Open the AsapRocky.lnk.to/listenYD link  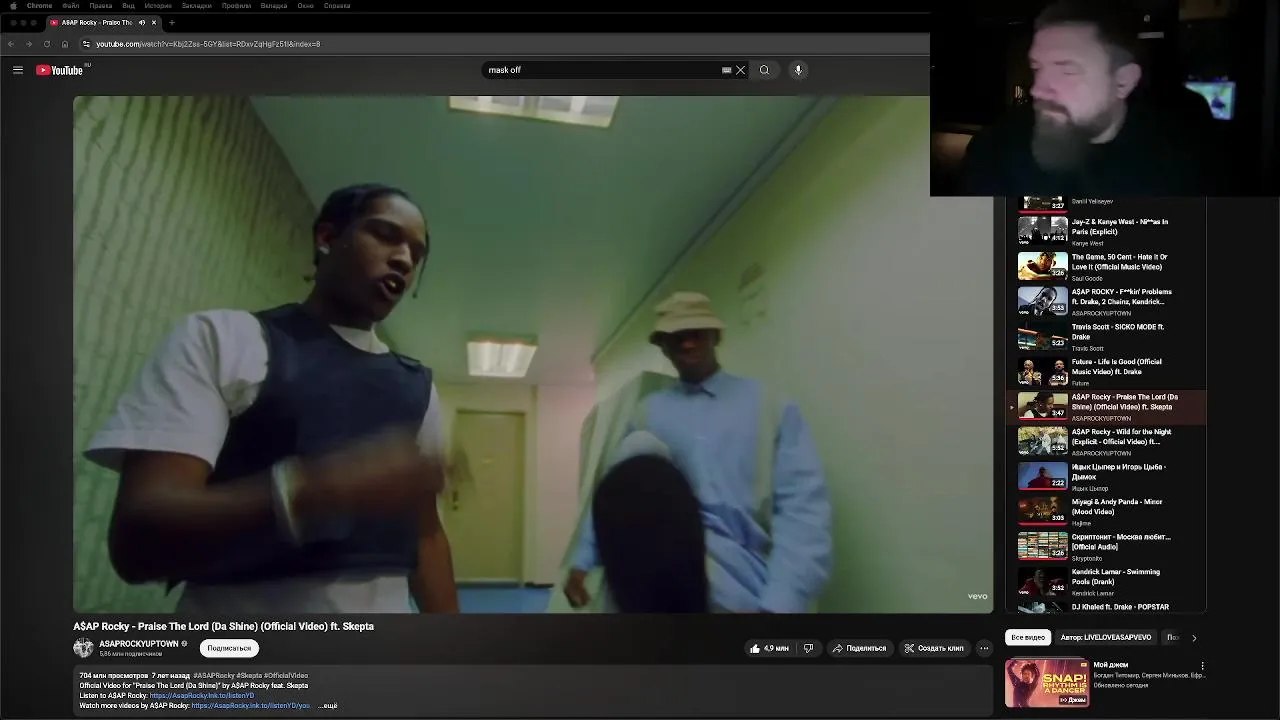202,696
